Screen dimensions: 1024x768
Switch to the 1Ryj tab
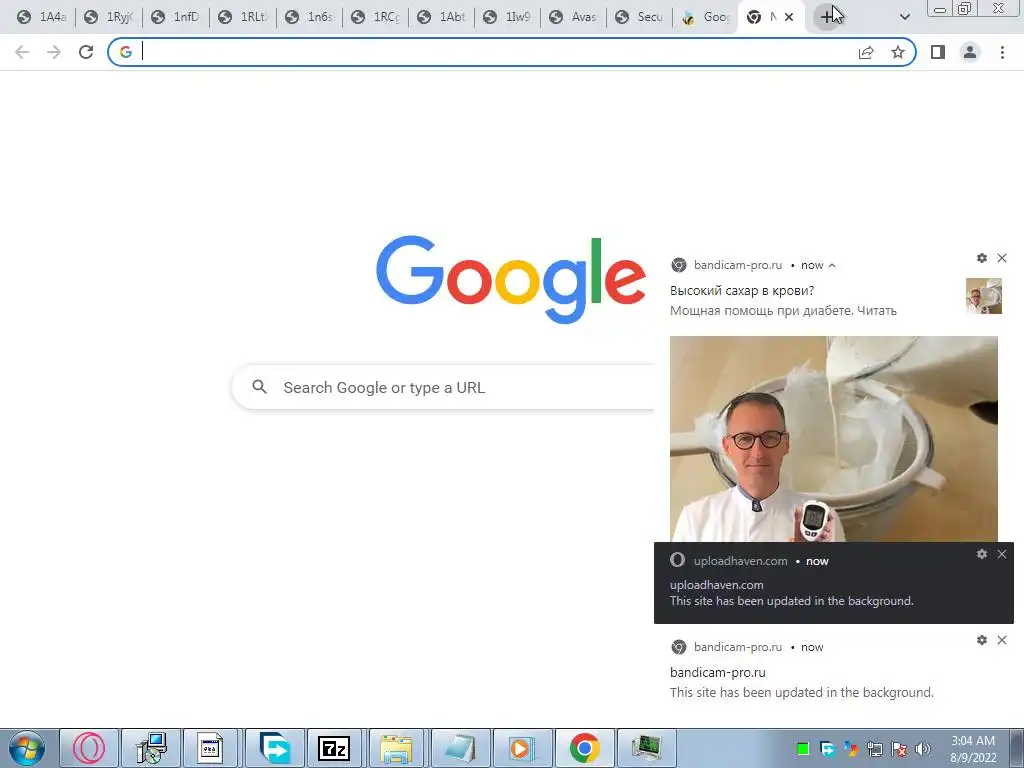click(108, 17)
